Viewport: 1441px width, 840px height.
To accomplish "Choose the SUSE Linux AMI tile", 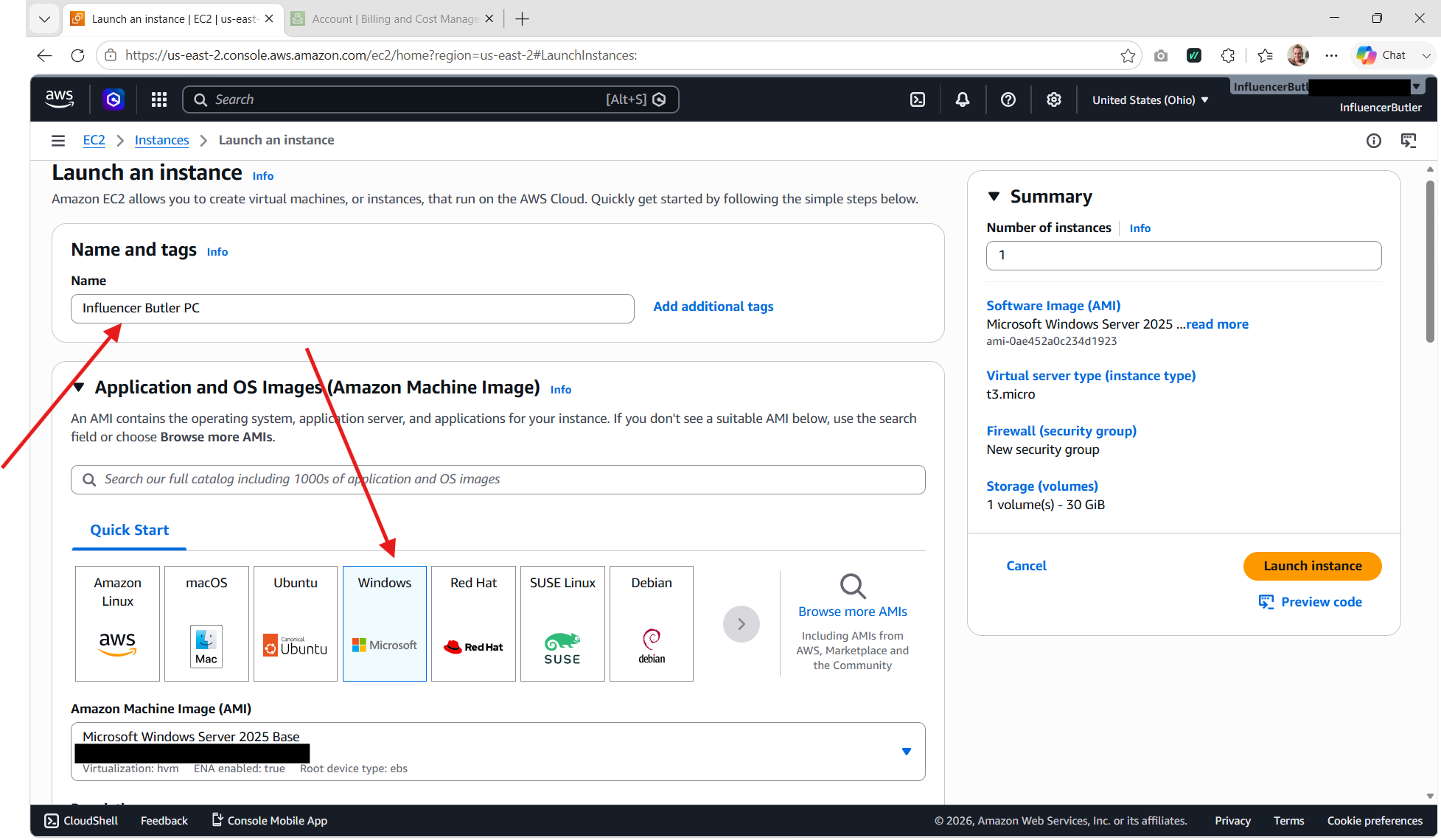I will click(562, 623).
